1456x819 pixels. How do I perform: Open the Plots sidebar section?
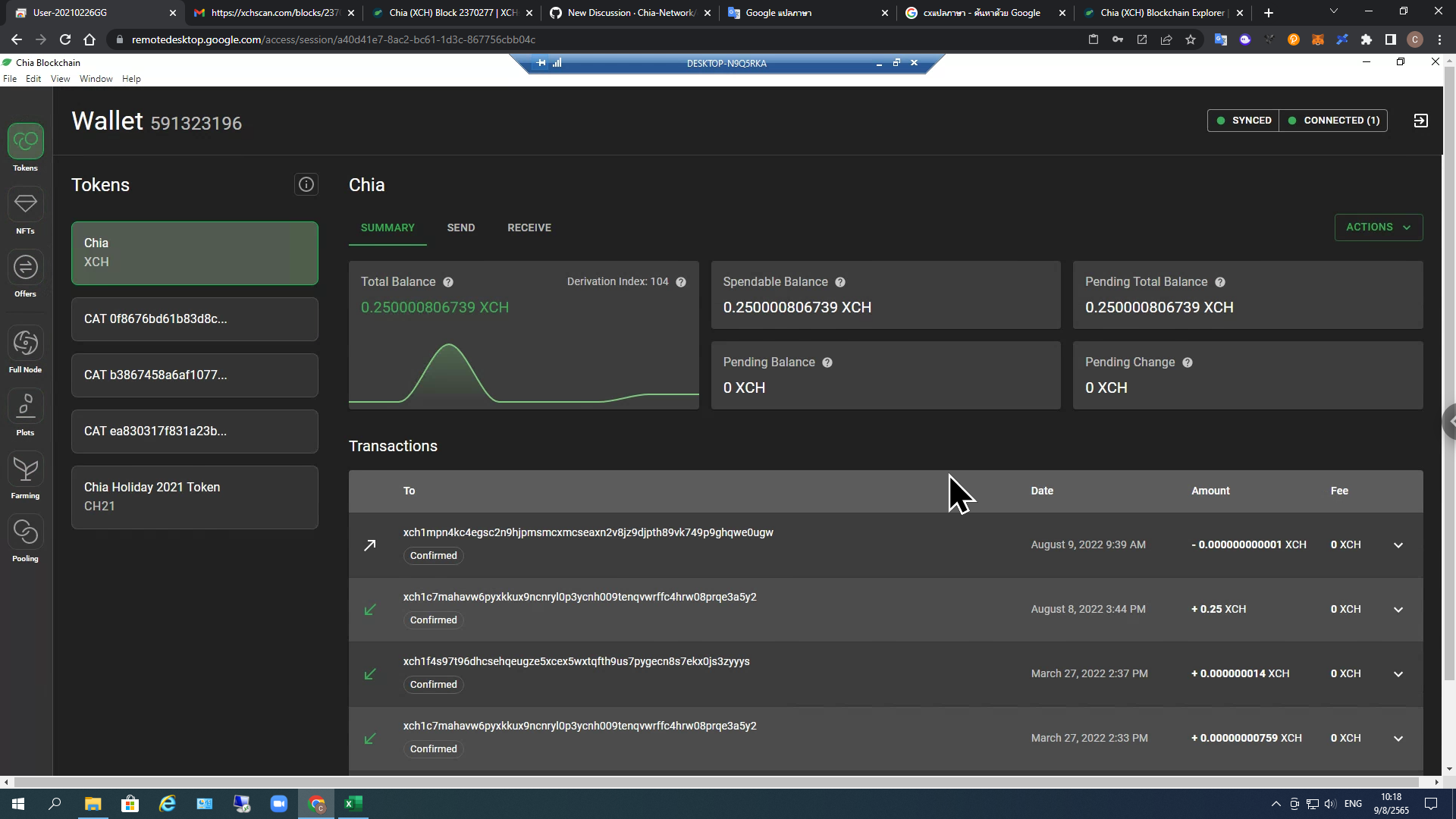click(26, 413)
